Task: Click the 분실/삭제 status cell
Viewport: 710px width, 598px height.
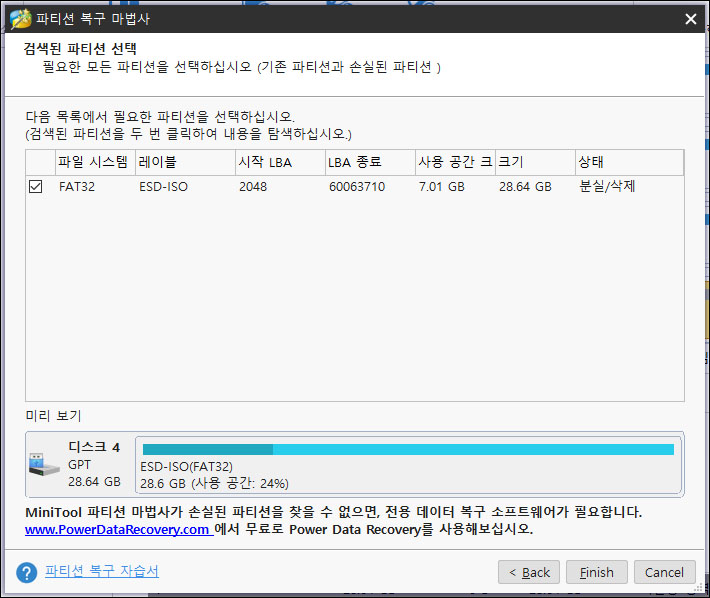Action: [x=607, y=186]
